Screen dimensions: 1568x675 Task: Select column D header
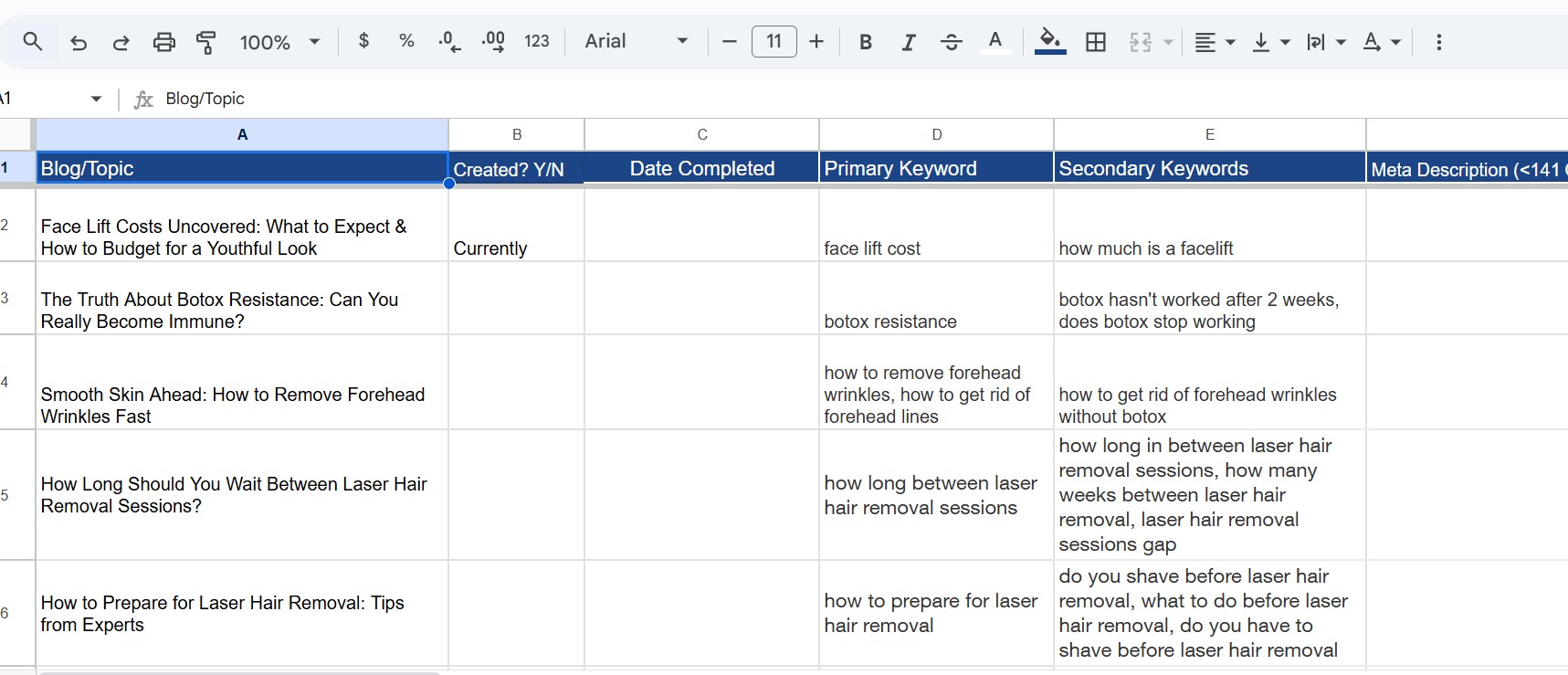(x=936, y=134)
